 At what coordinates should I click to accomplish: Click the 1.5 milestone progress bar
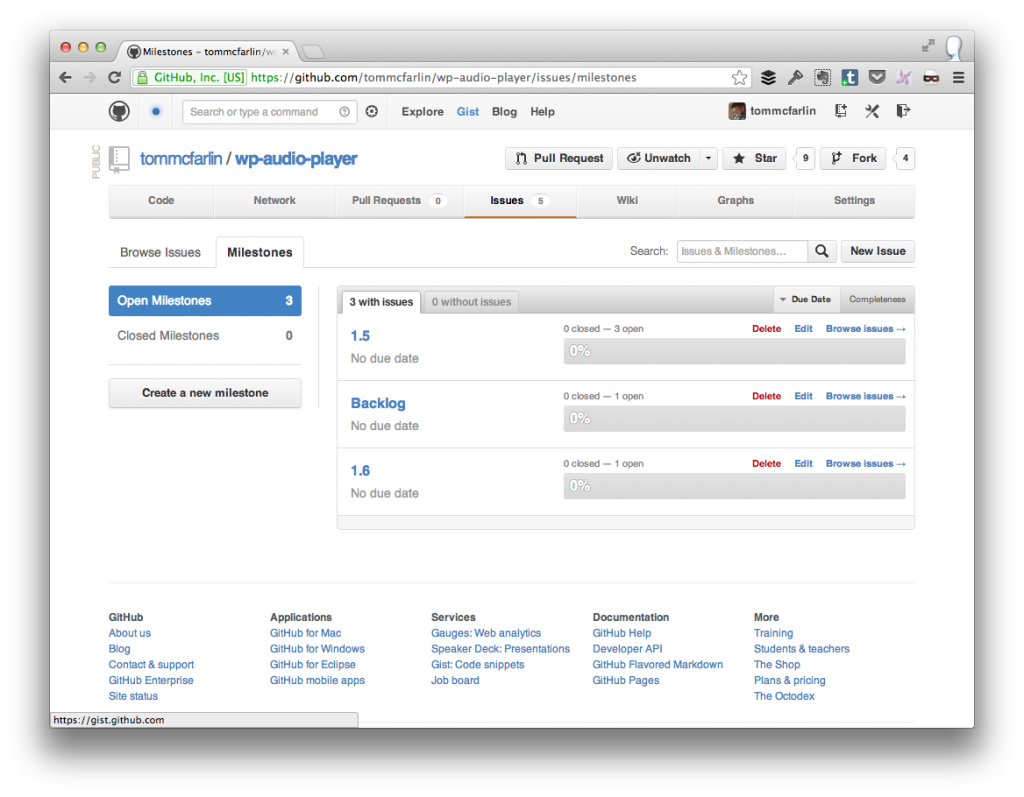(734, 351)
